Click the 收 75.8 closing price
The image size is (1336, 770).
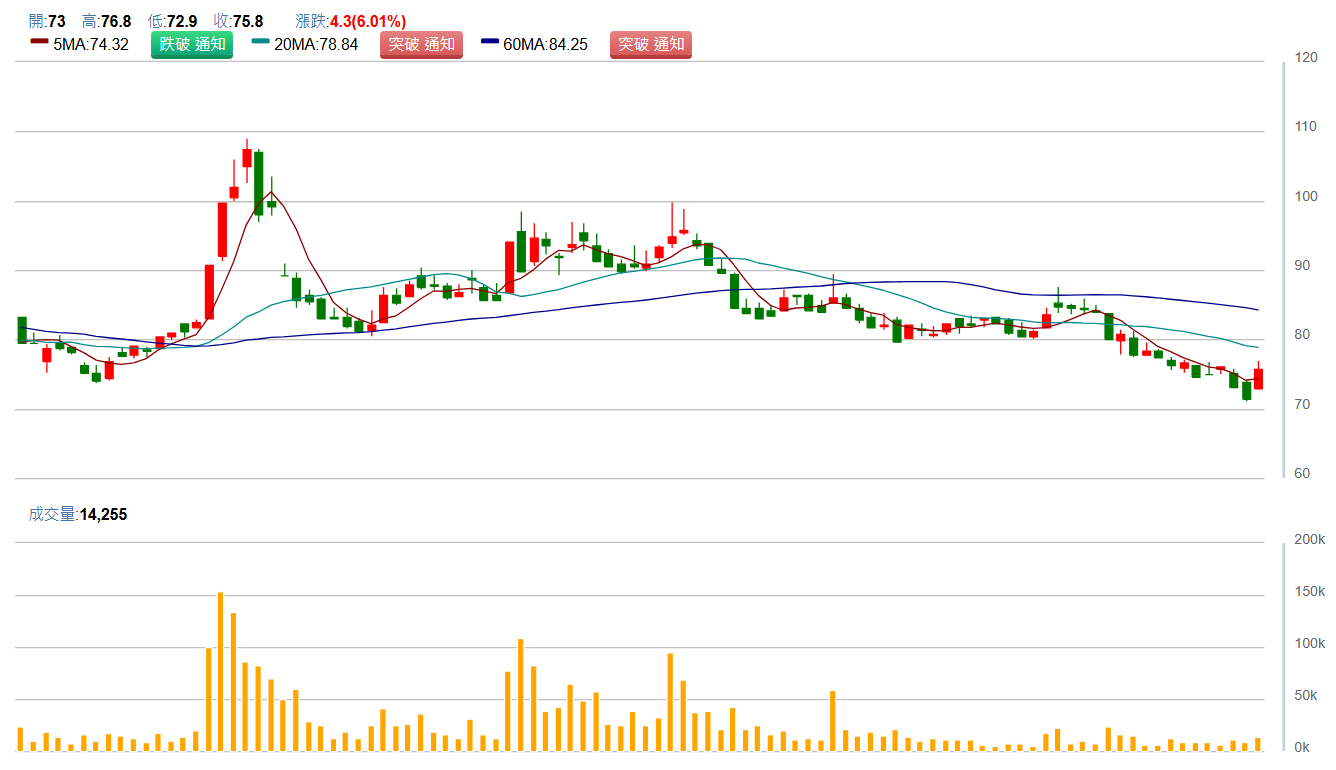[x=239, y=21]
